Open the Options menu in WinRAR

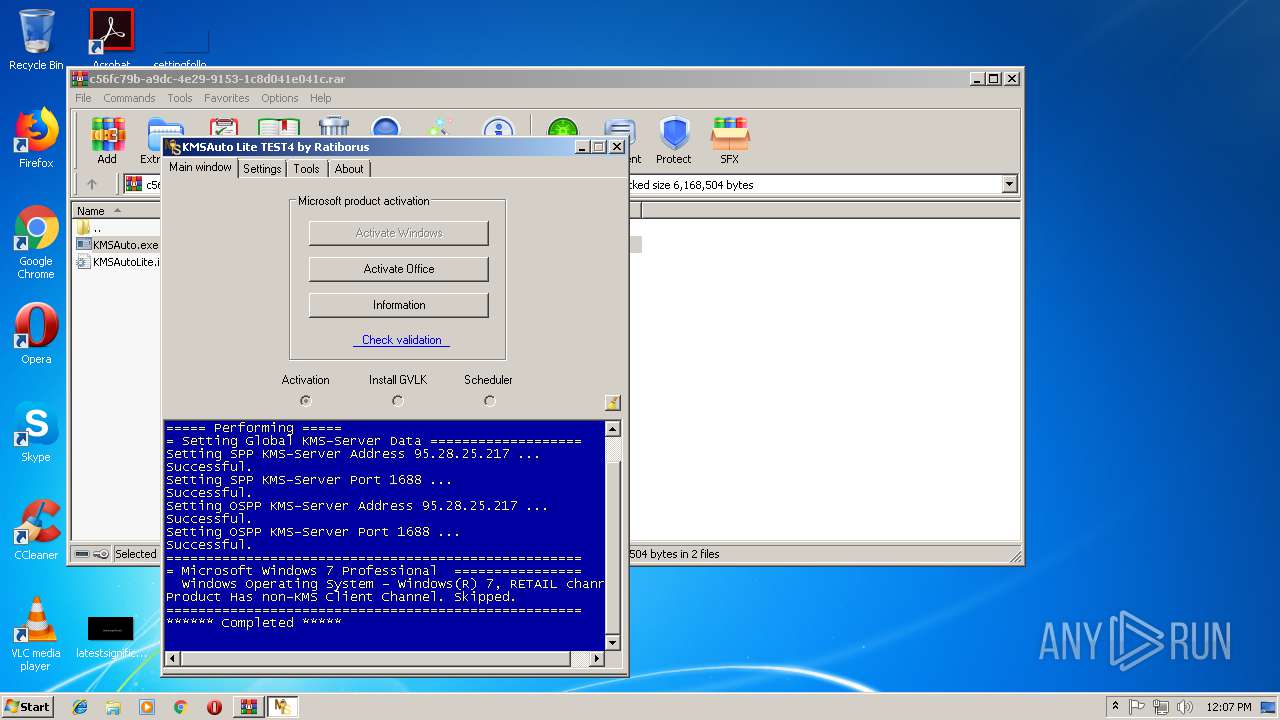pyautogui.click(x=280, y=98)
